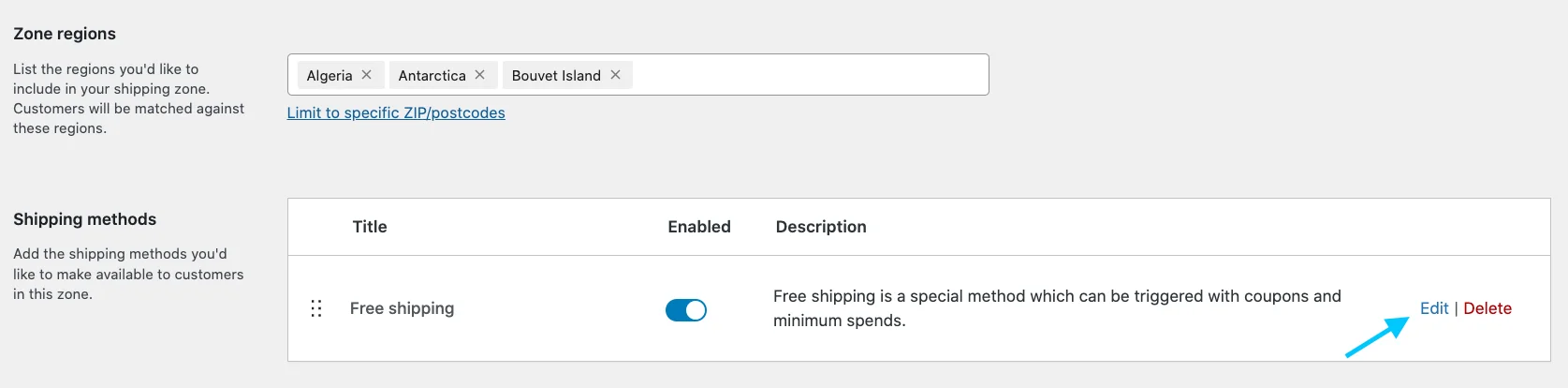
Task: Open Limit to specific ZIP/postcodes
Action: [396, 112]
